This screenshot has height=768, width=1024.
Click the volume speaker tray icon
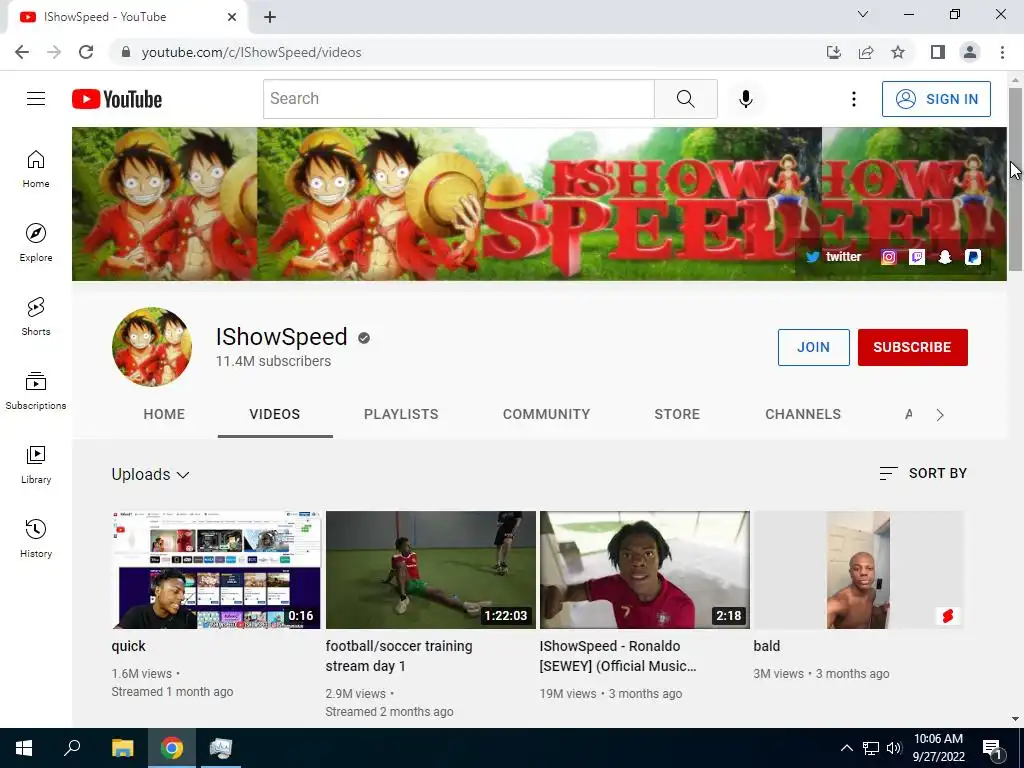coord(894,748)
